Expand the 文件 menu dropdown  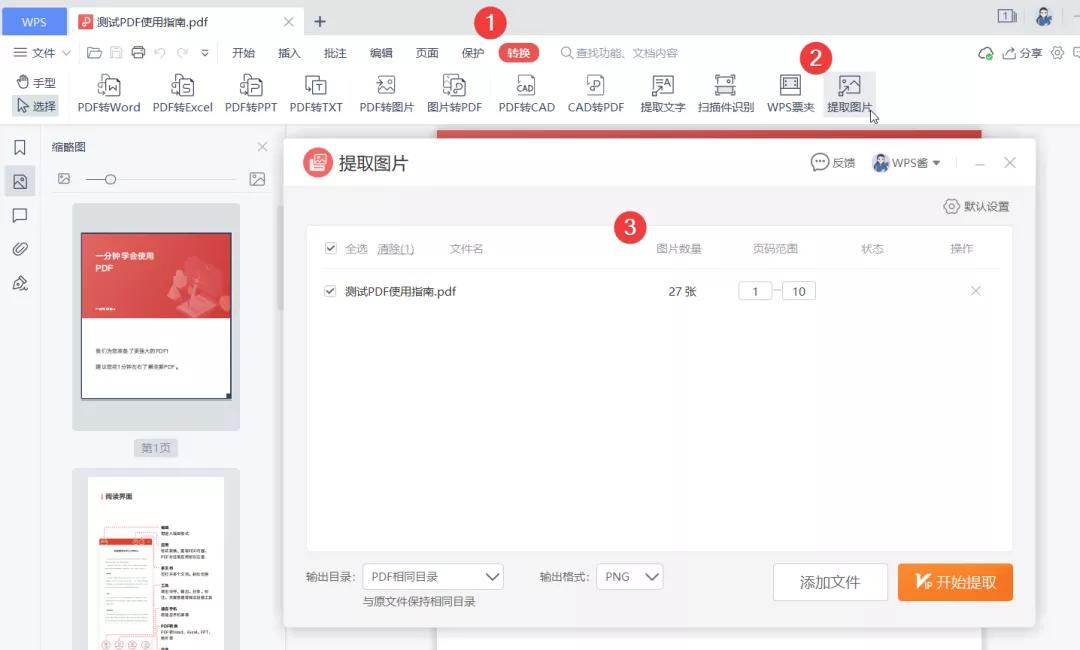tap(41, 52)
